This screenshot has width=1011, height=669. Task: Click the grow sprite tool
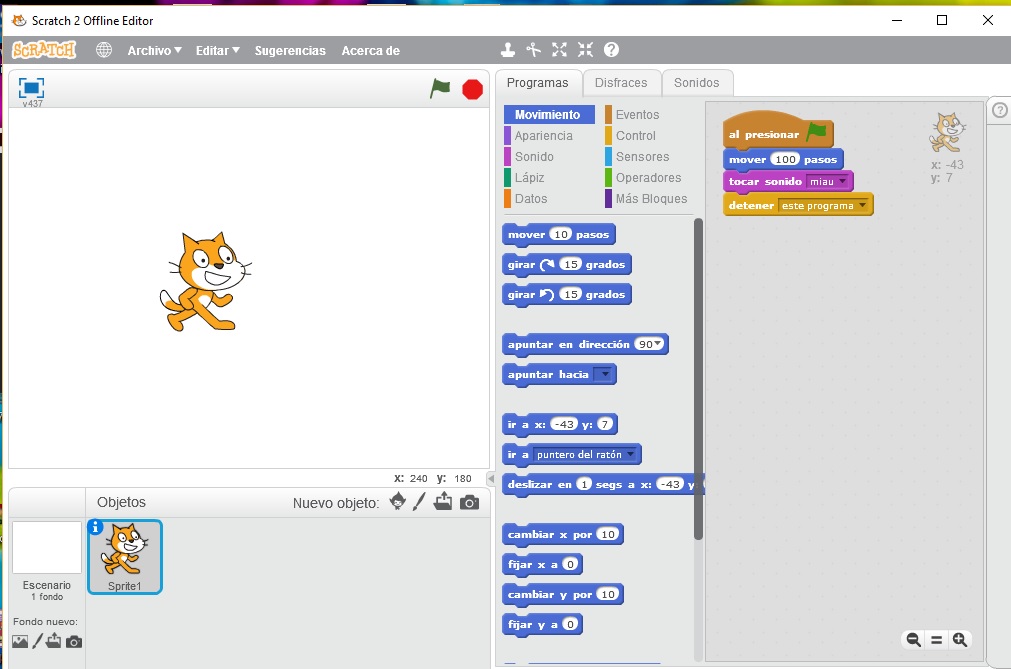tap(559, 48)
